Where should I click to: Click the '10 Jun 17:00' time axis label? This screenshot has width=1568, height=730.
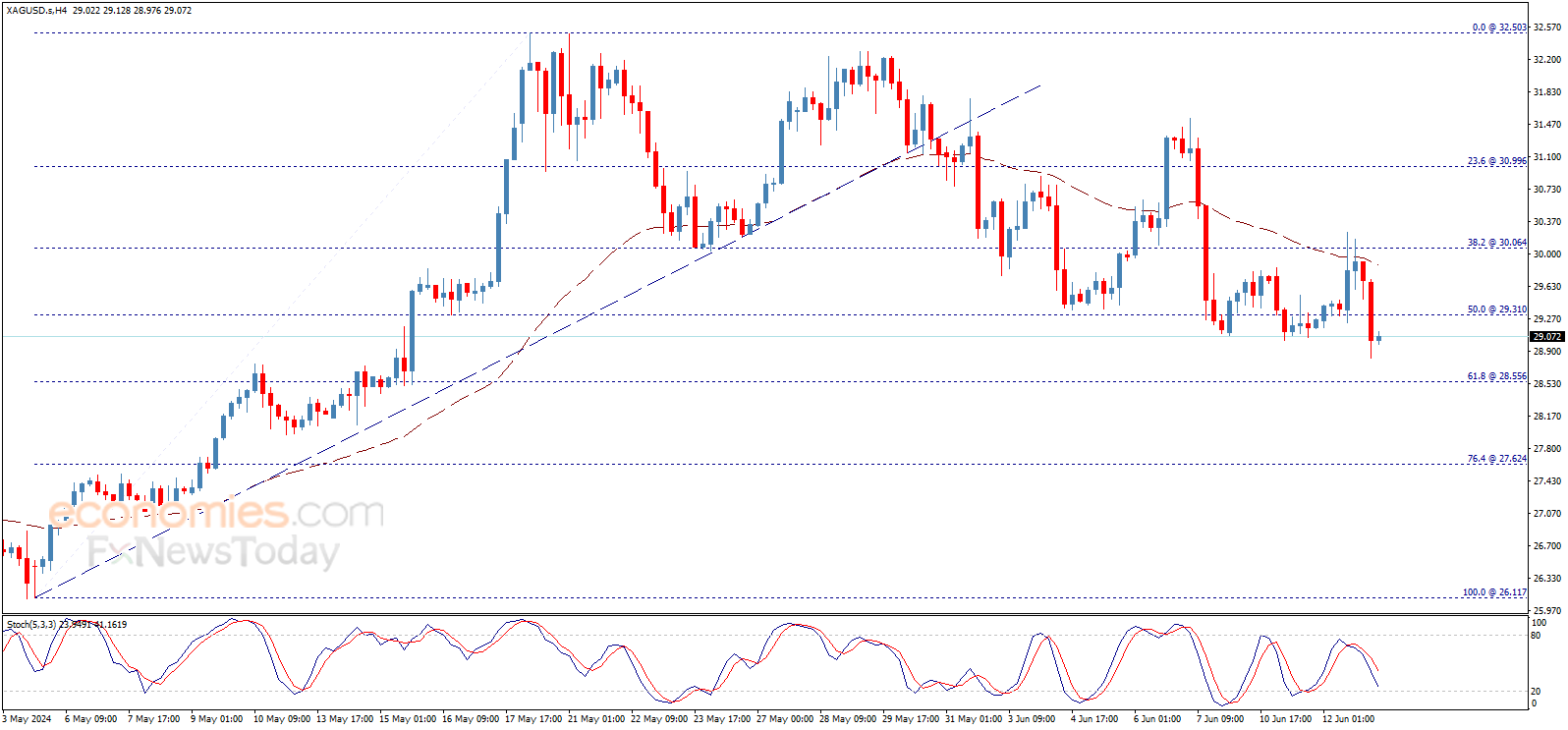tap(1285, 719)
